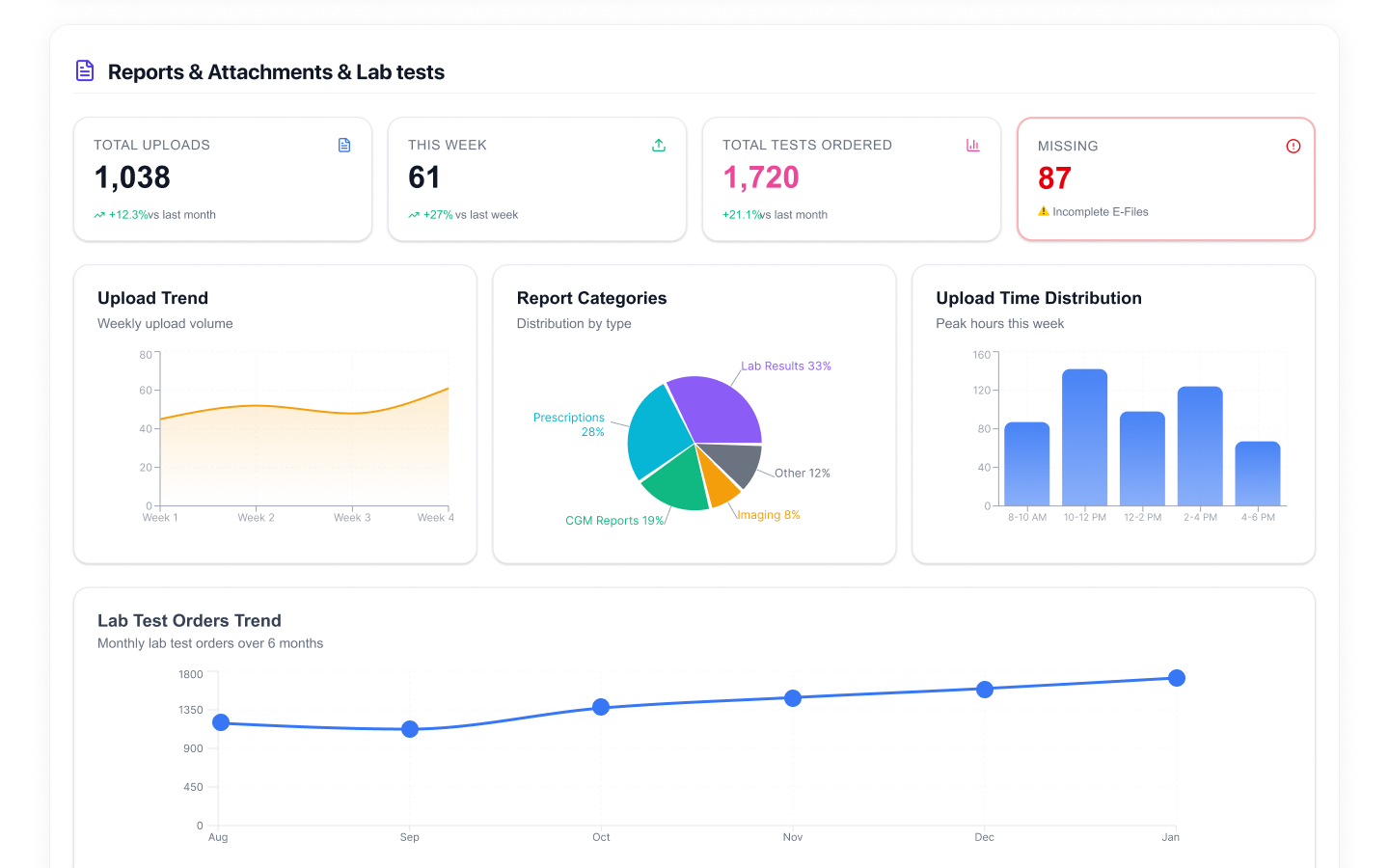Click the 2-4 PM bar in Upload Time Distribution
Image resolution: width=1389 pixels, height=868 pixels.
pyautogui.click(x=1201, y=446)
